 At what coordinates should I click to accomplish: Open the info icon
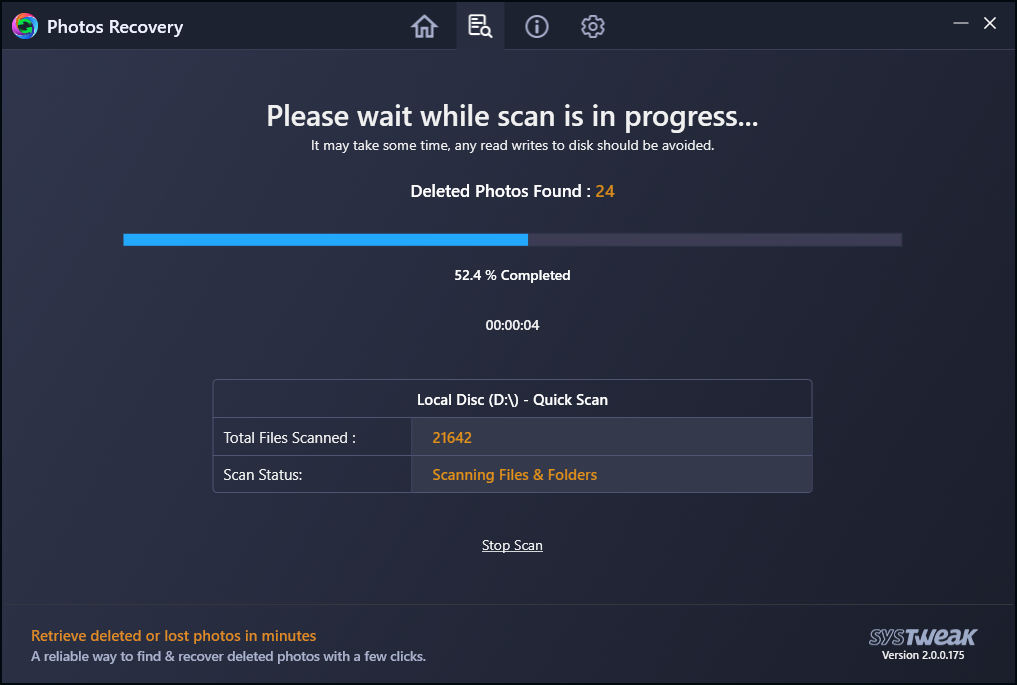pos(536,27)
